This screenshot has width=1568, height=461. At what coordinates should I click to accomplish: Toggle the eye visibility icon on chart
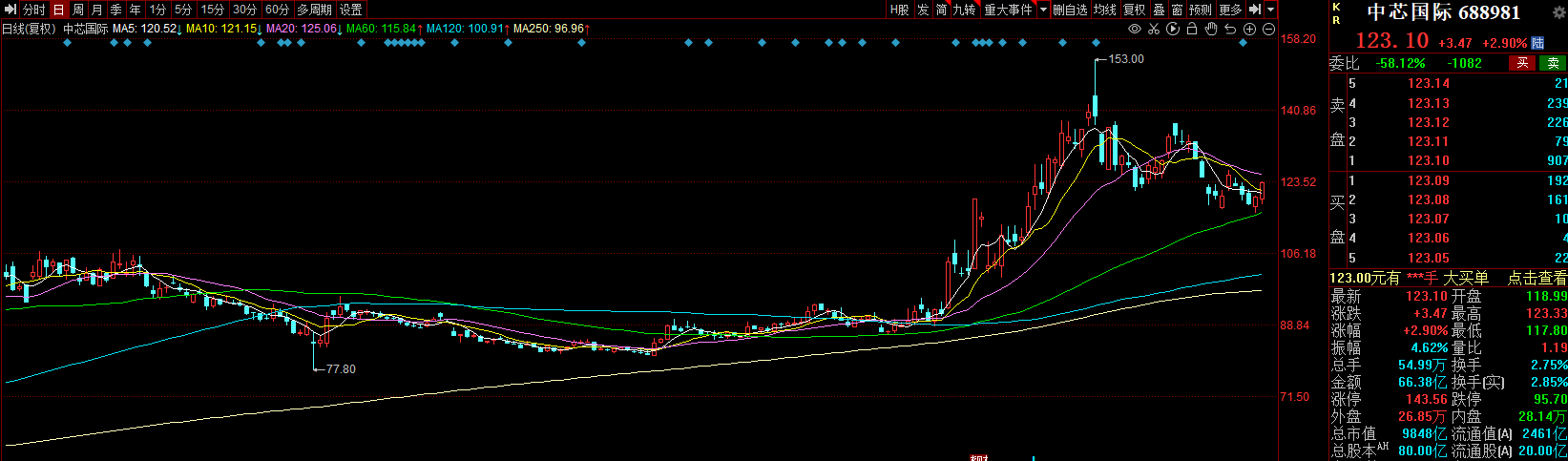click(1135, 29)
